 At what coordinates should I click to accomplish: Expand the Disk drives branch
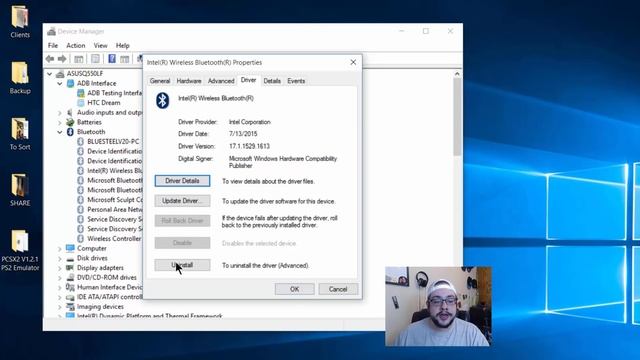coord(60,258)
